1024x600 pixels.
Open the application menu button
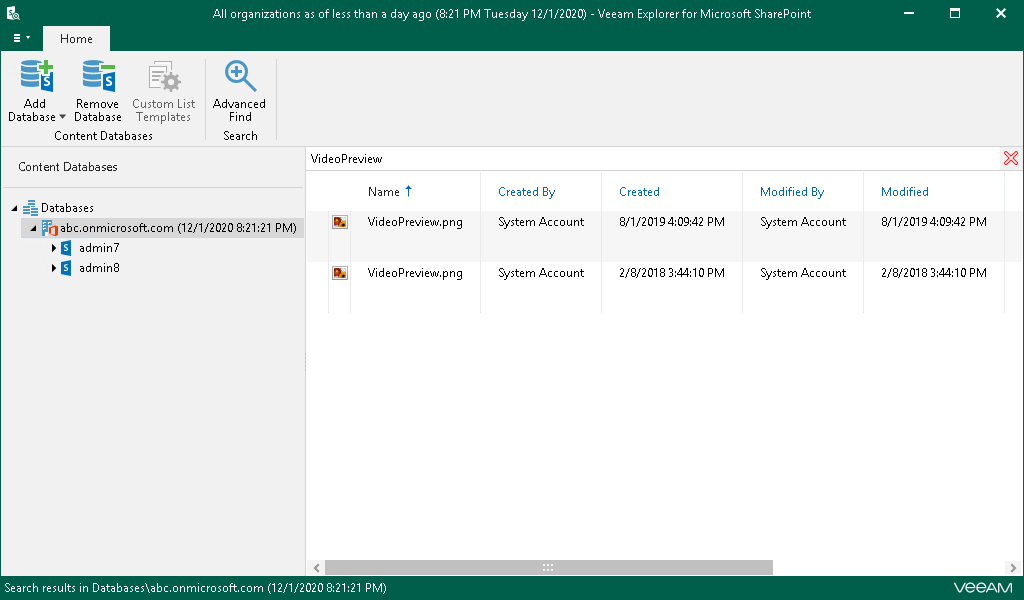[21, 39]
